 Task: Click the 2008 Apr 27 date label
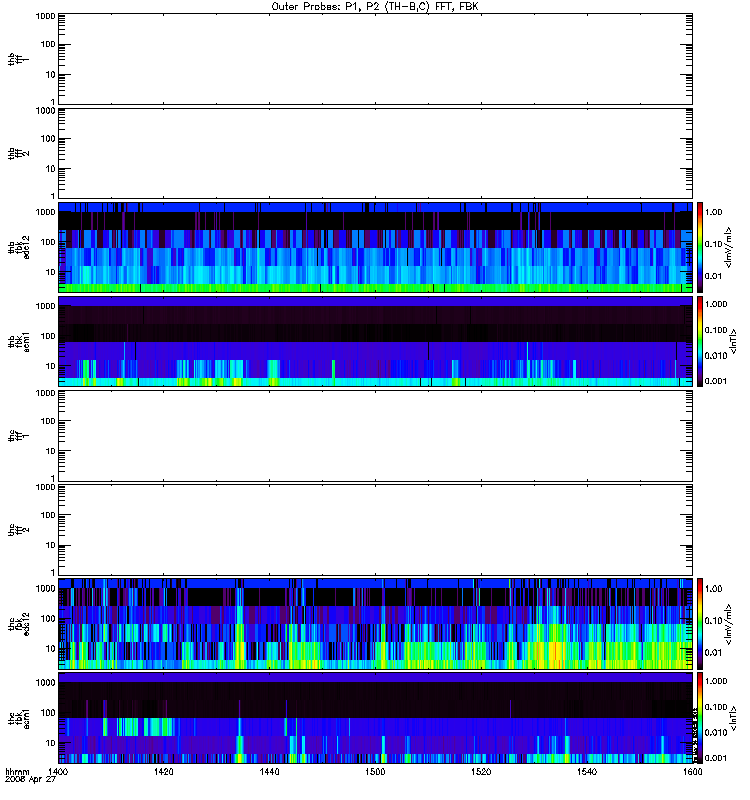click(x=31, y=780)
